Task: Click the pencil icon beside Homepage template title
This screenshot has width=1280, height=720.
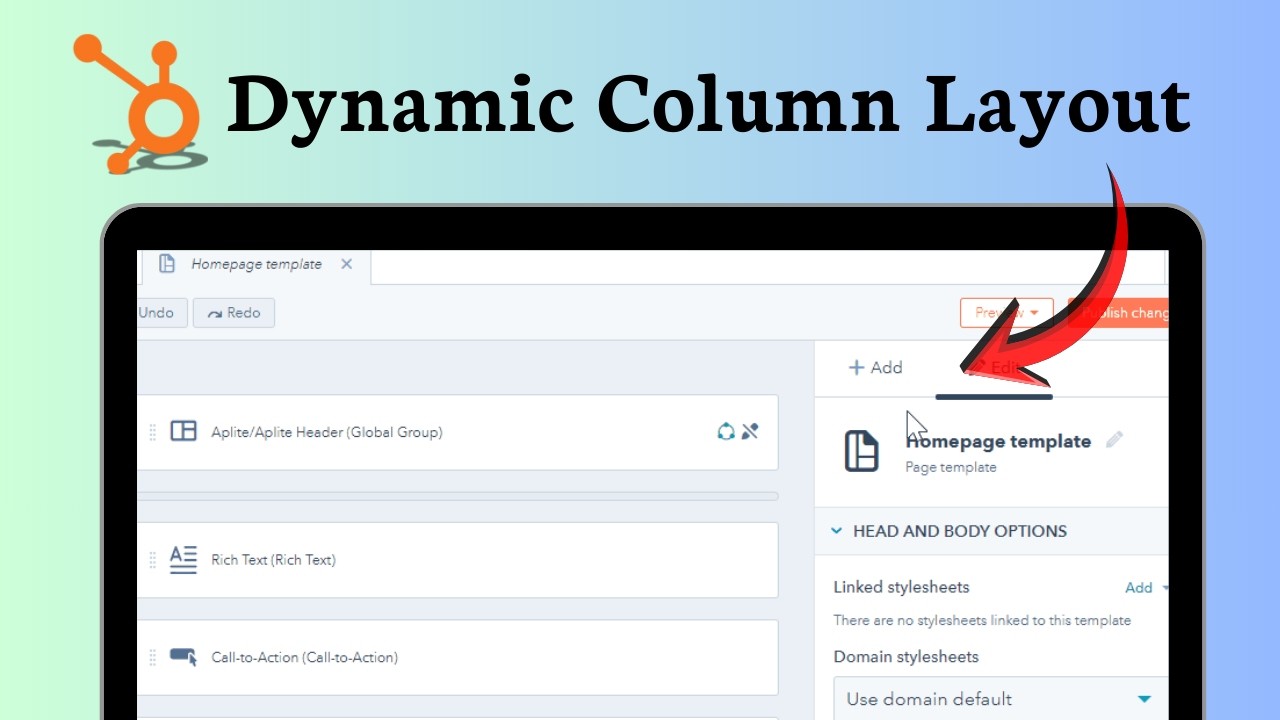Action: pos(1114,440)
